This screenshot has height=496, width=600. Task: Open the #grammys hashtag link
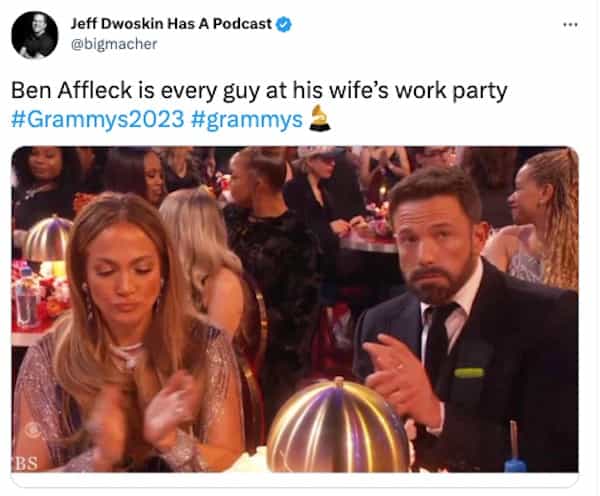[246, 119]
